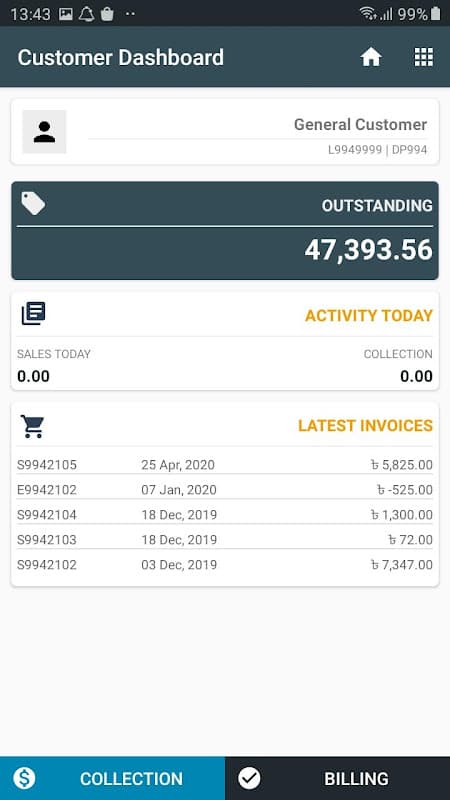
Task: Tap the battery indicator in status bar
Action: pos(435,14)
